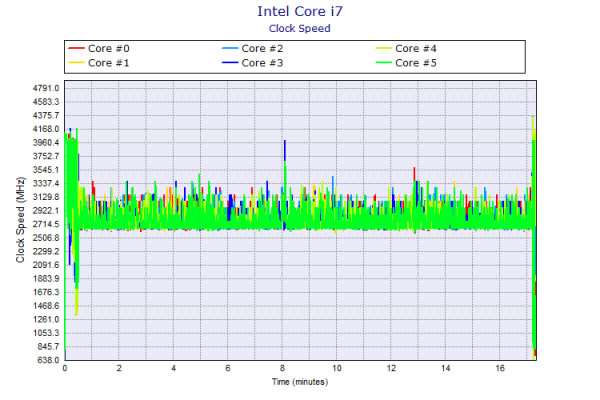Image resolution: width=600 pixels, height=400 pixels.
Task: Click the 3337.4 y-axis value
Action: point(46,183)
